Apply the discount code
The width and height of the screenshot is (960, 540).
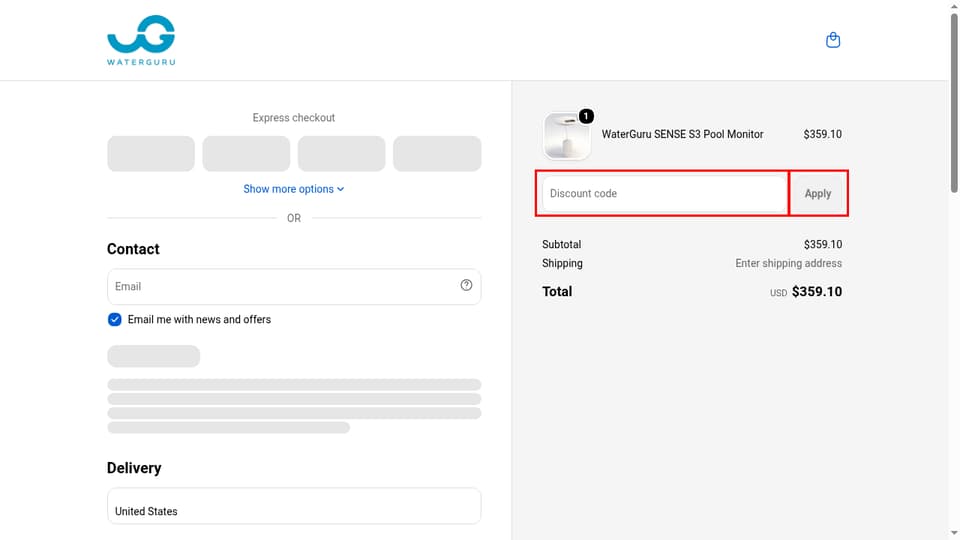point(817,193)
